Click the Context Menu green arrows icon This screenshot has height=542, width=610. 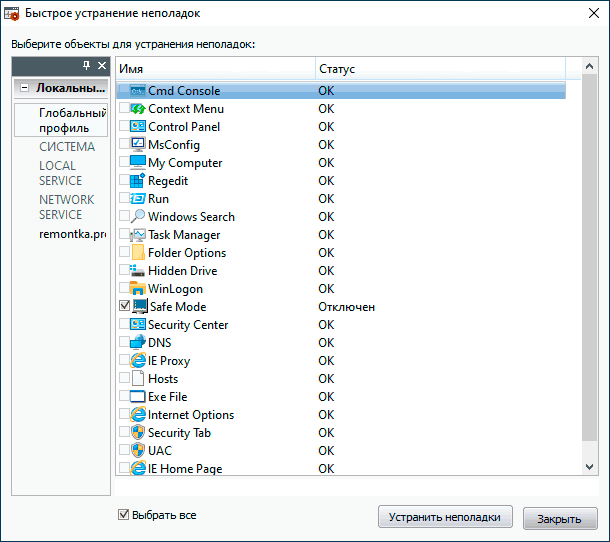pyautogui.click(x=138, y=109)
